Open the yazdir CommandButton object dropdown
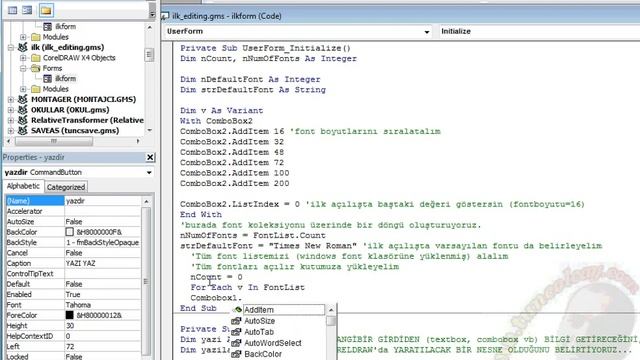640x360 pixels. click(149, 173)
